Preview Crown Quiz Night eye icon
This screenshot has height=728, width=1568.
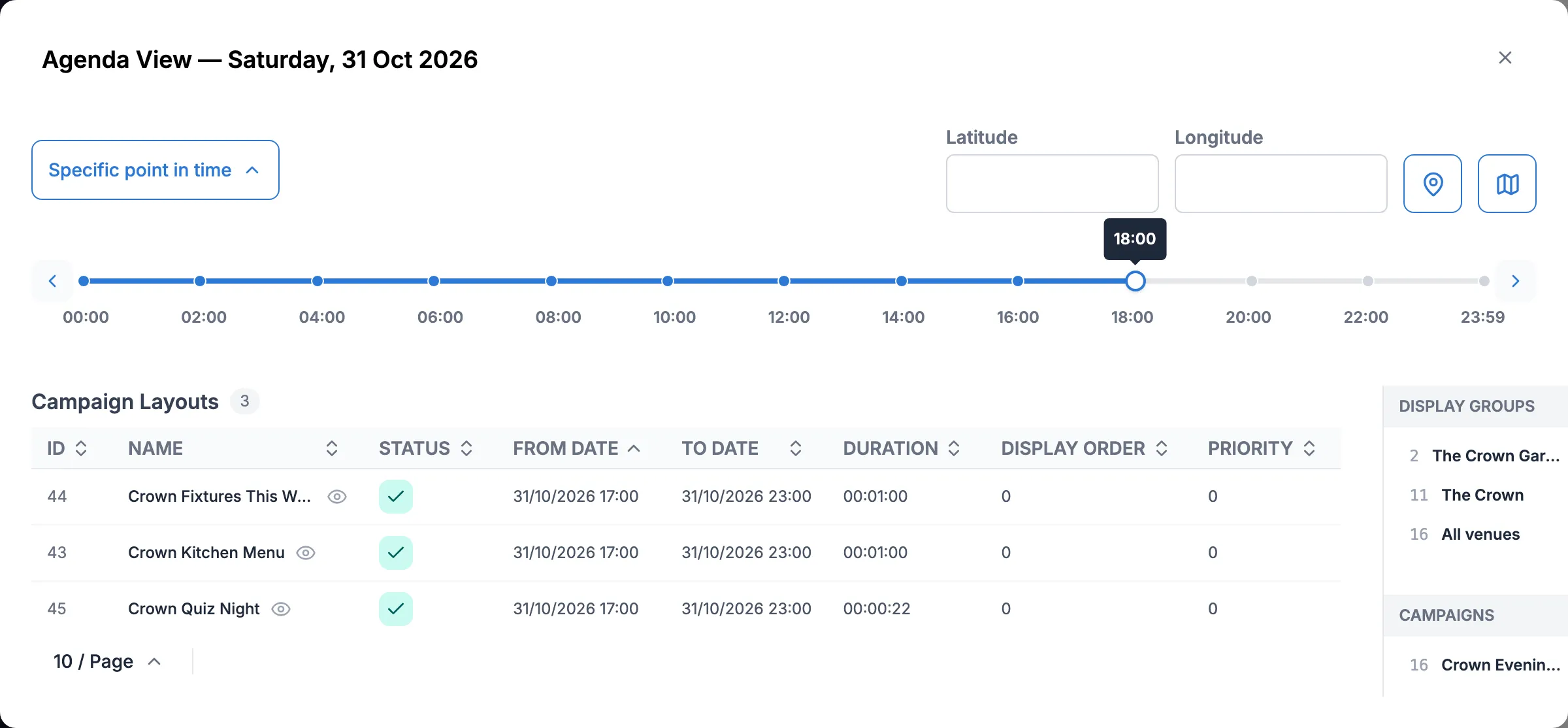(x=281, y=609)
